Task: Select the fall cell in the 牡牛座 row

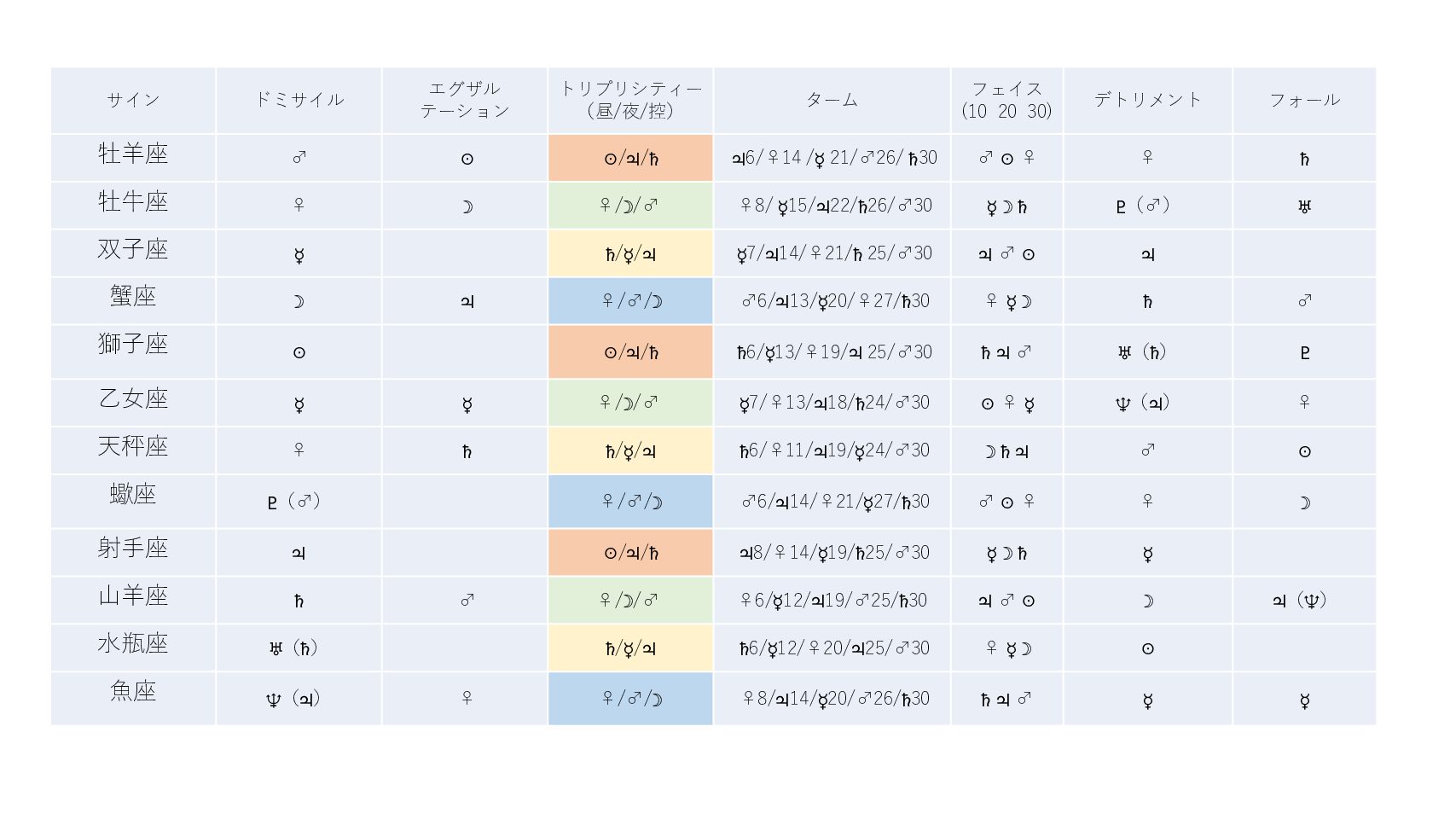Action: tap(1304, 206)
